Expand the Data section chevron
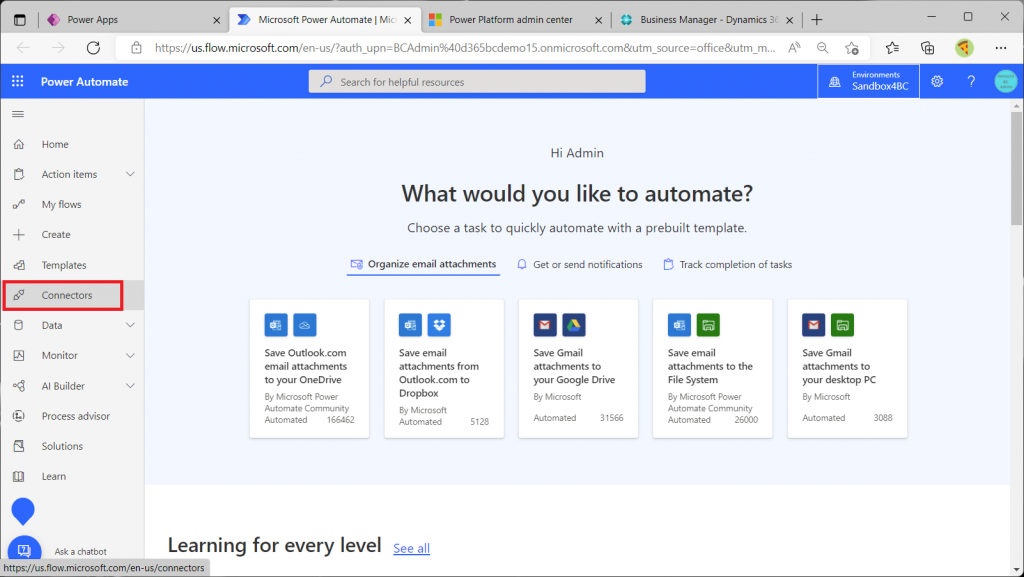1024x577 pixels. pyautogui.click(x=130, y=325)
